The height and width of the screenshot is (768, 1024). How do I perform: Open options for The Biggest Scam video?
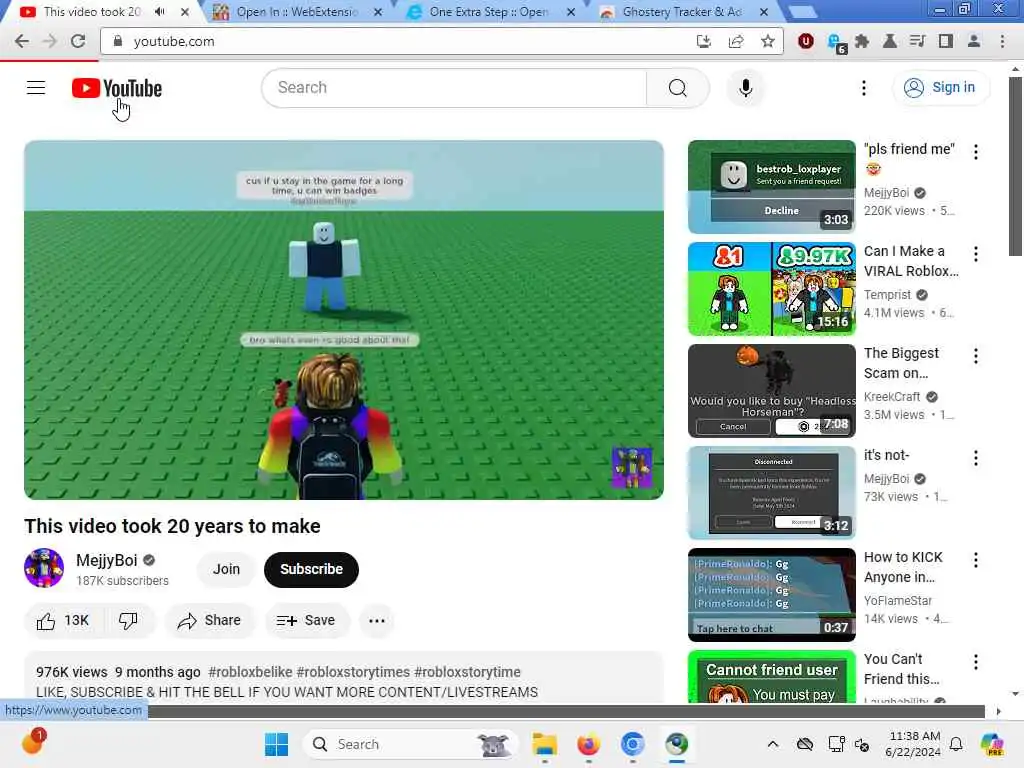point(976,356)
